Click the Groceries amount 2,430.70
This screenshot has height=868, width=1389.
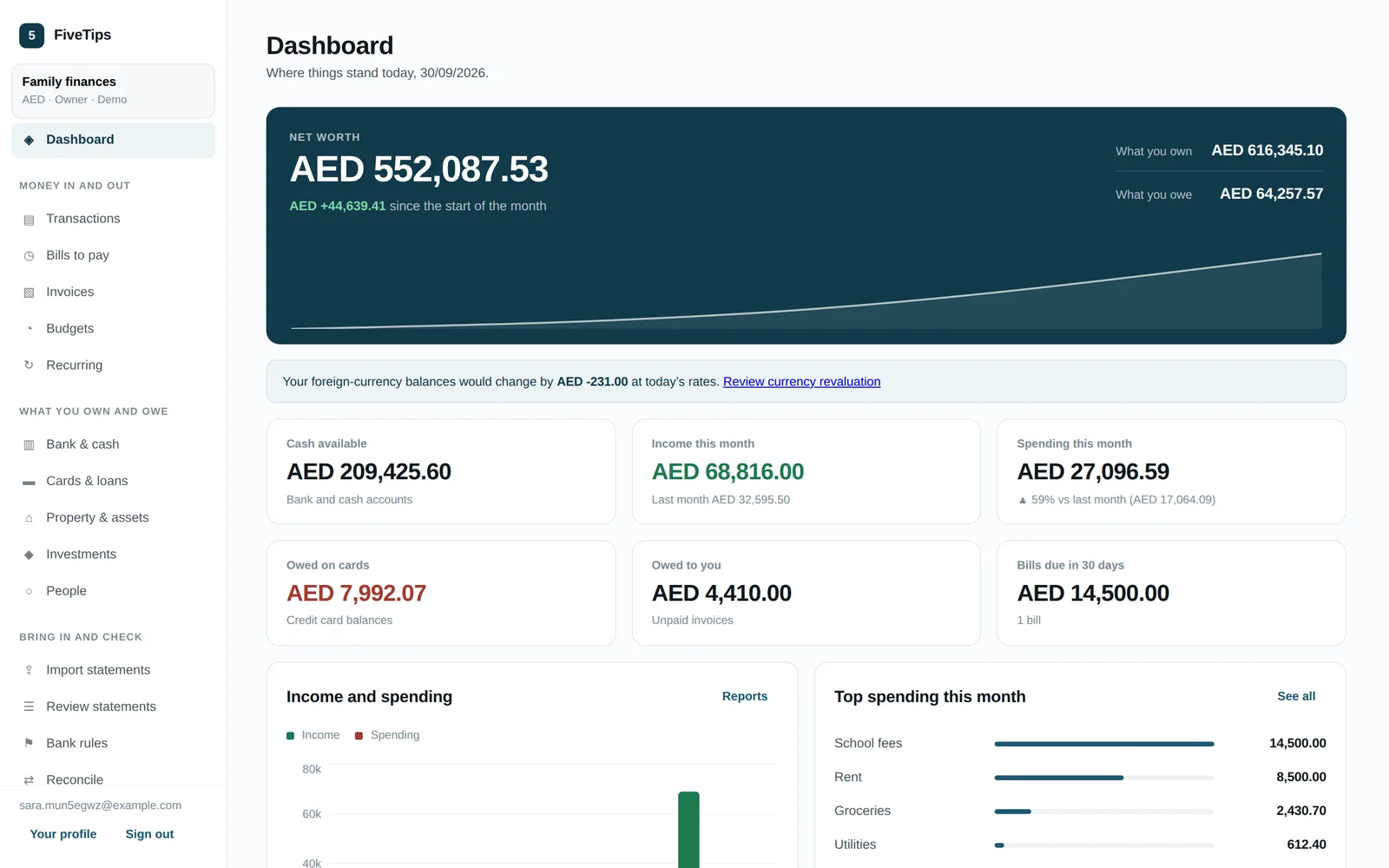coord(1300,811)
